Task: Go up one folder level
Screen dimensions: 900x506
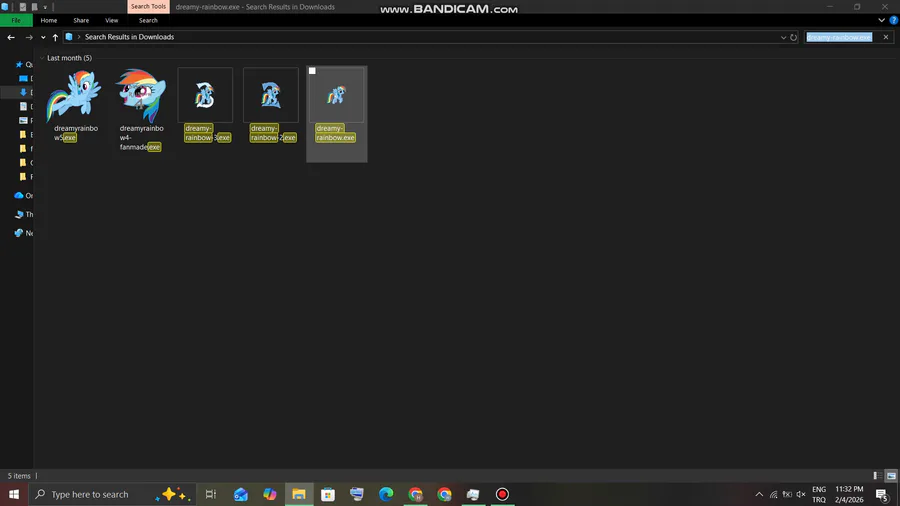Action: 55,37
